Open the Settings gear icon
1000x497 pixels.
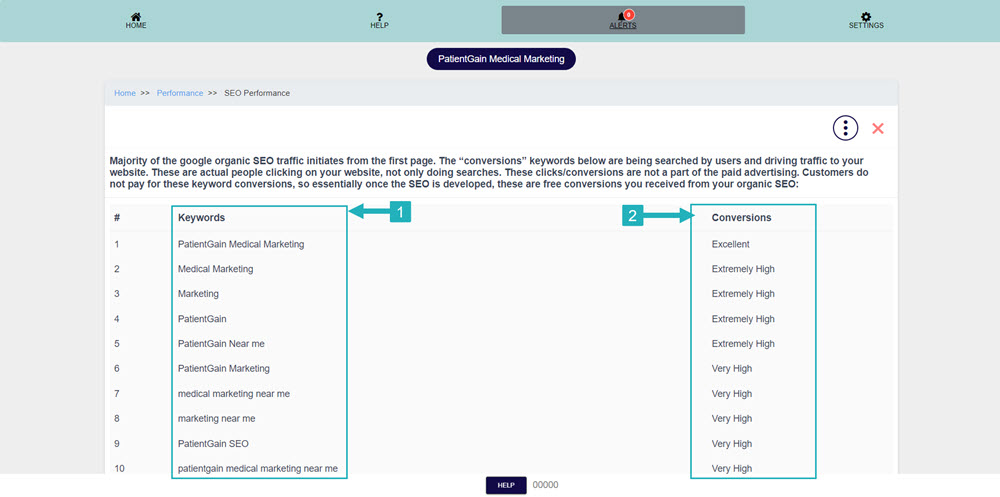click(866, 17)
